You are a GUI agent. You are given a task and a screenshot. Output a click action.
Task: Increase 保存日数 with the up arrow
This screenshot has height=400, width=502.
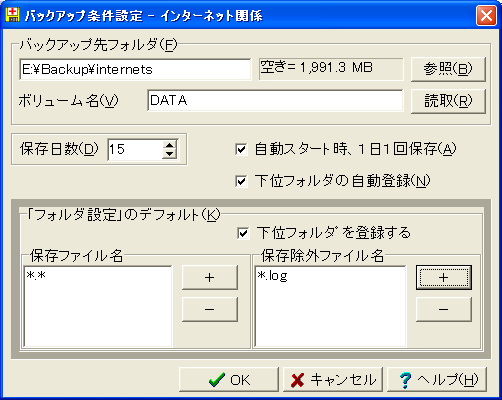point(170,145)
